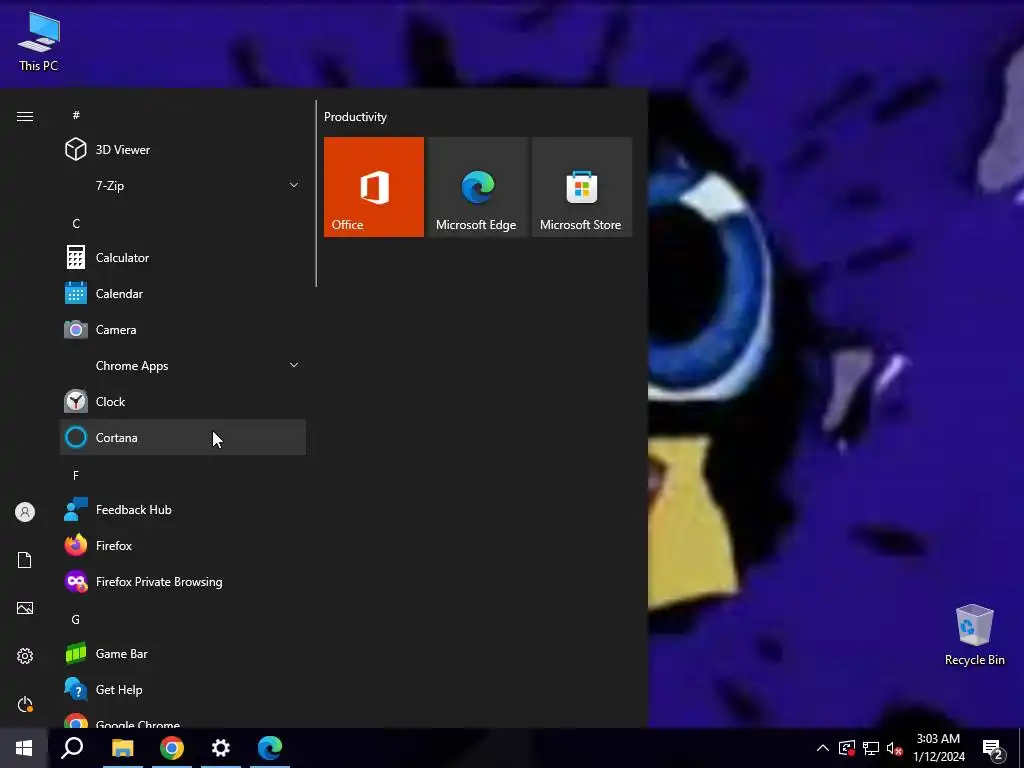Open Pictures from the Start sidebar
Screen dimensions: 1024x768
pyautogui.click(x=25, y=608)
